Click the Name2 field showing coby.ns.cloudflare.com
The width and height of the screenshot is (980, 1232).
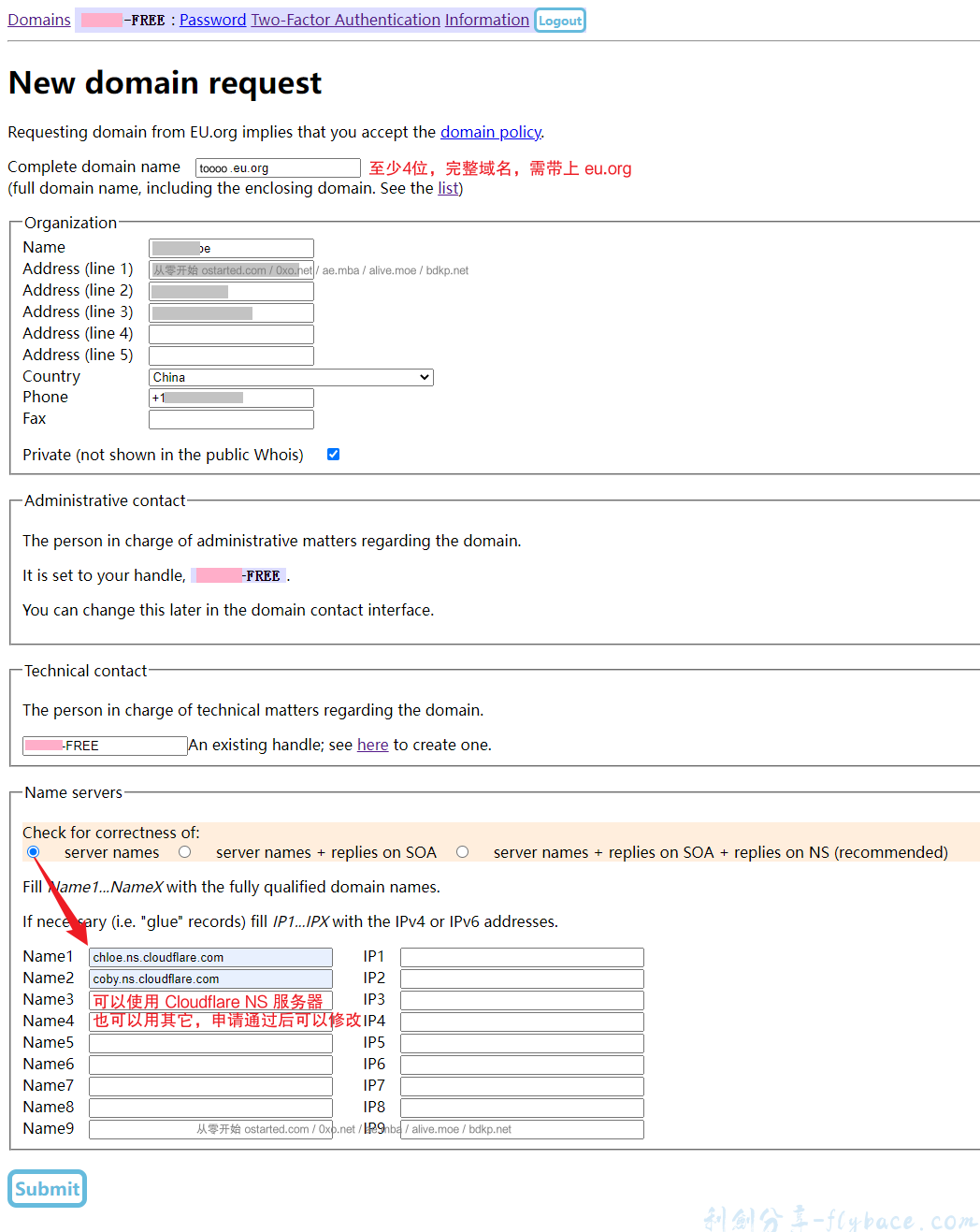point(209,978)
